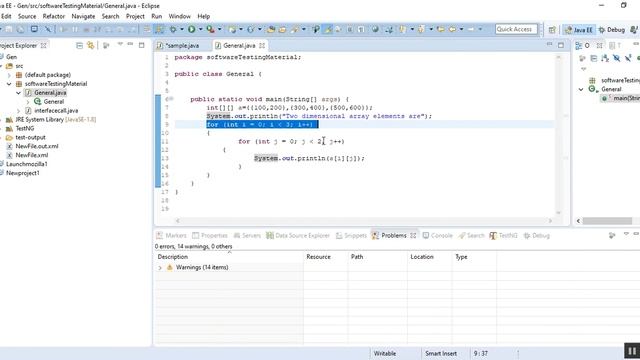Open the Help menu
Image resolution: width=640 pixels, height=360 pixels.
click(204, 16)
